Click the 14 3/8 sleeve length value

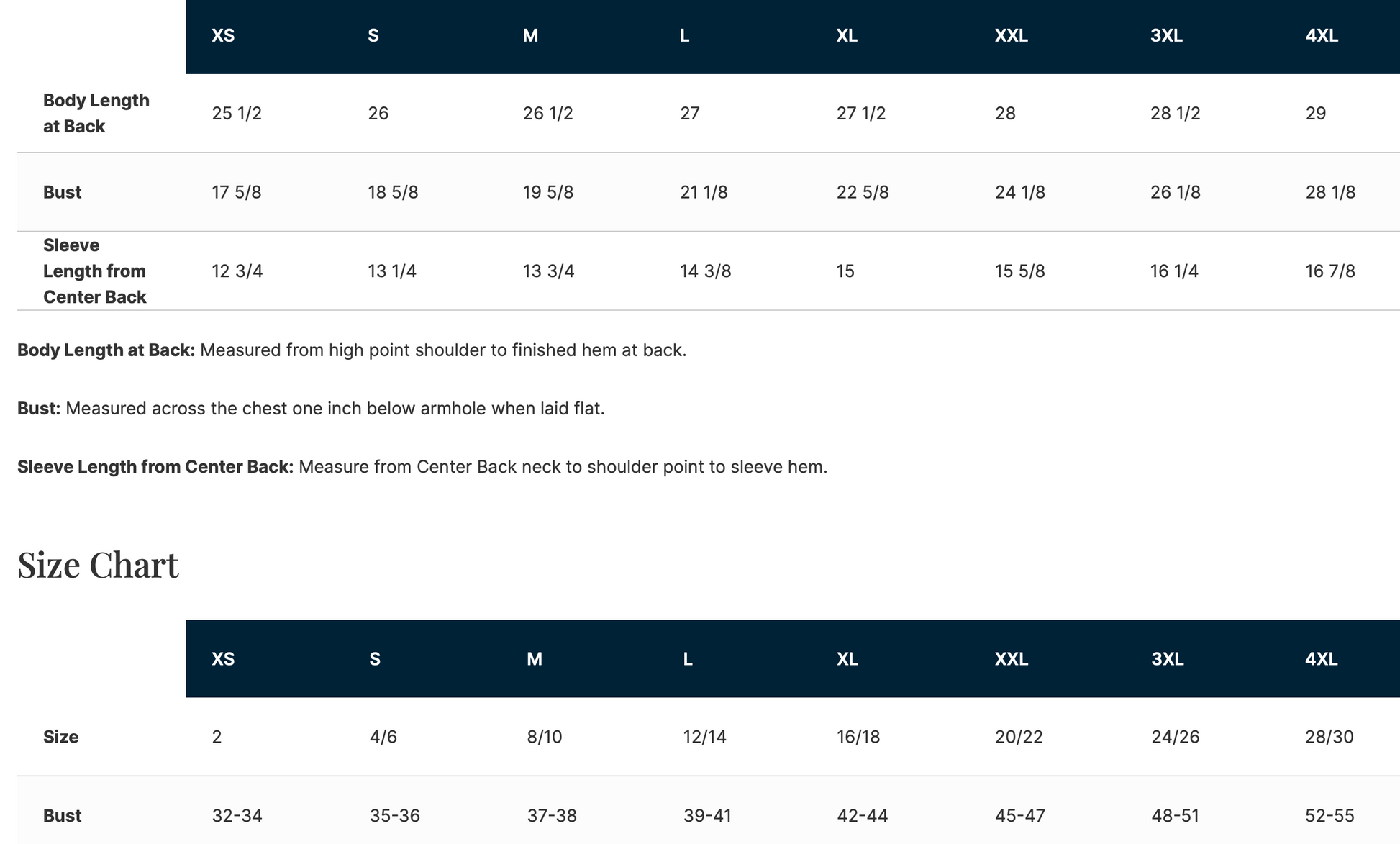click(705, 271)
